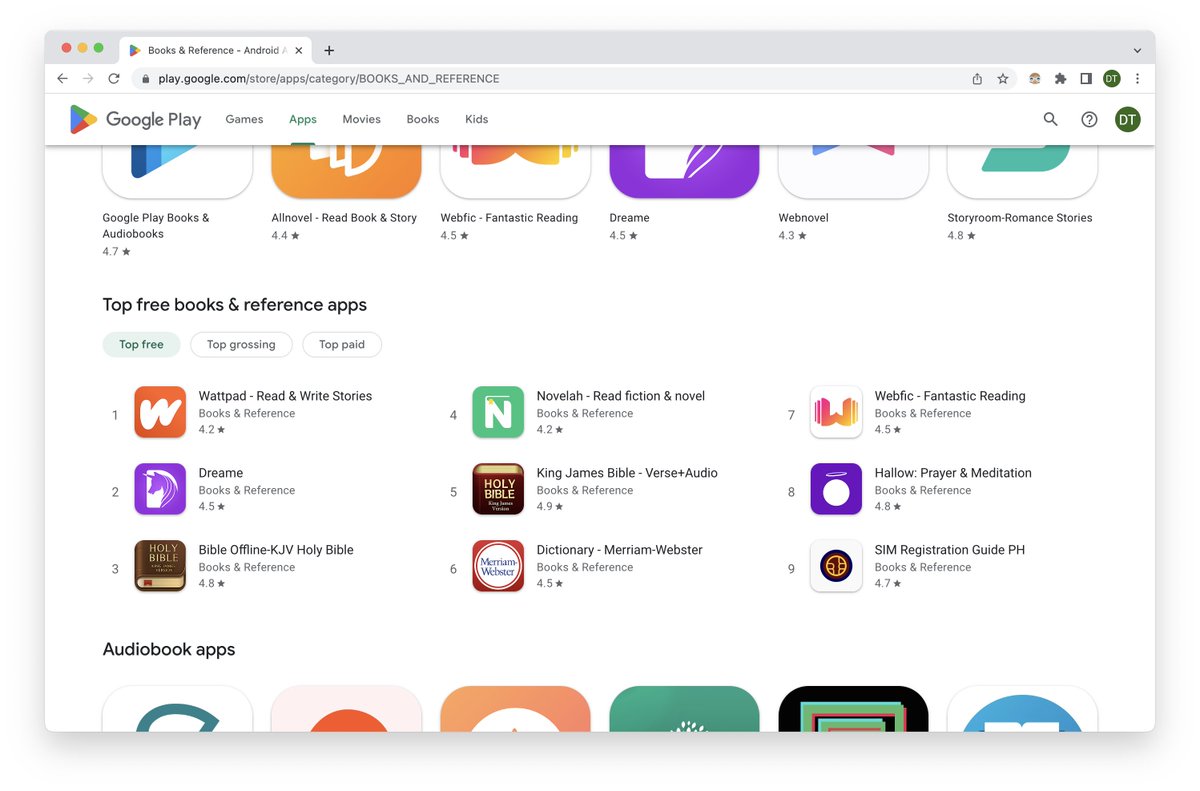
Task: Open King James Bible - Verse+Audio link
Action: (x=627, y=473)
